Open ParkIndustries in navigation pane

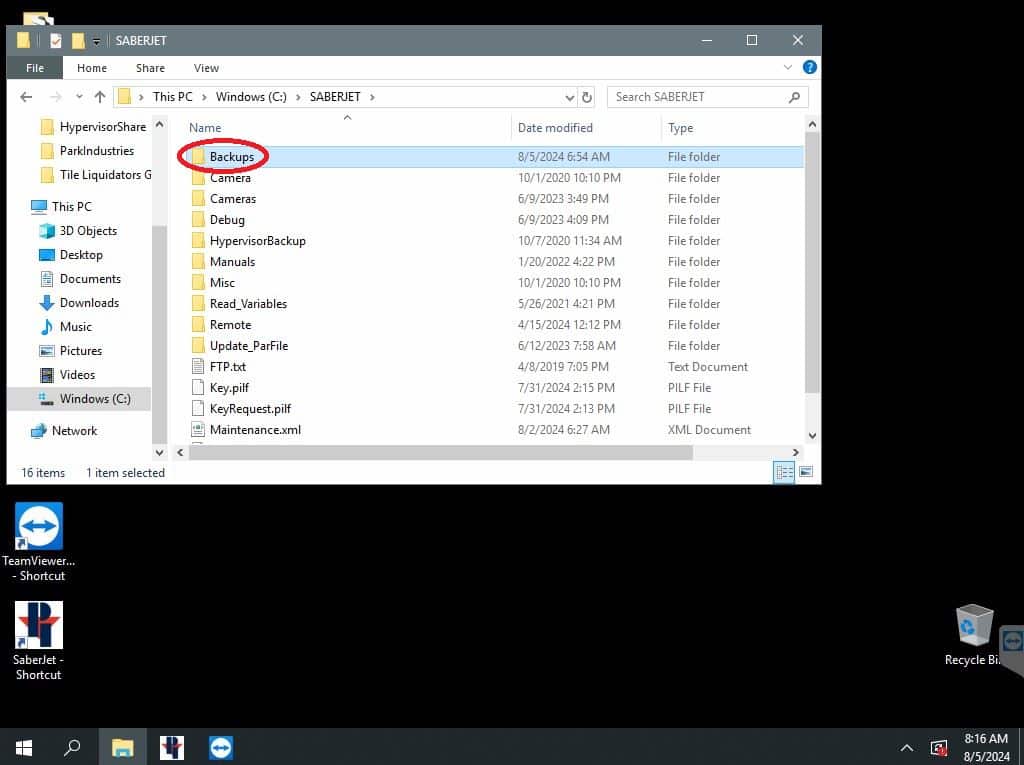pos(88,151)
